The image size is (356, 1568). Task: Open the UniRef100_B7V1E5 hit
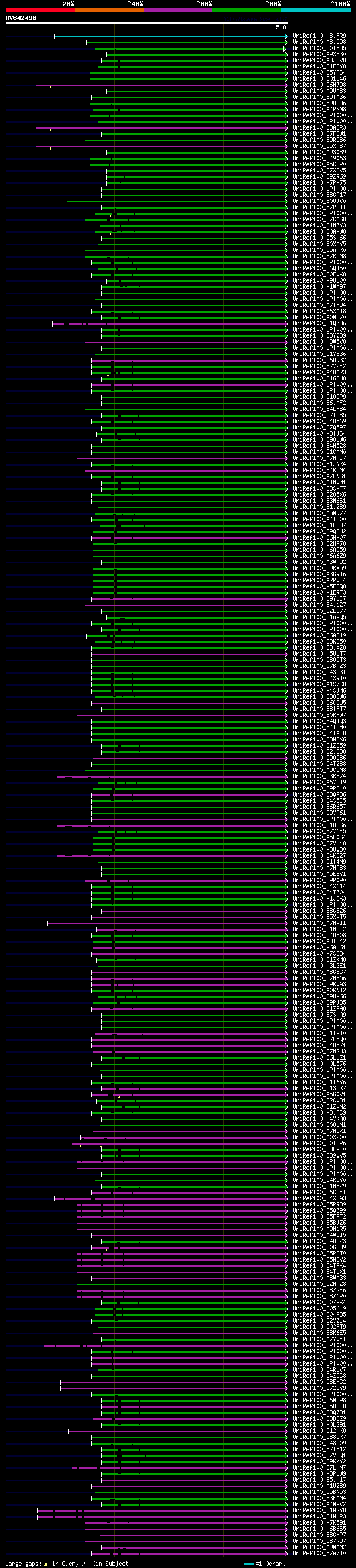pos(319,831)
